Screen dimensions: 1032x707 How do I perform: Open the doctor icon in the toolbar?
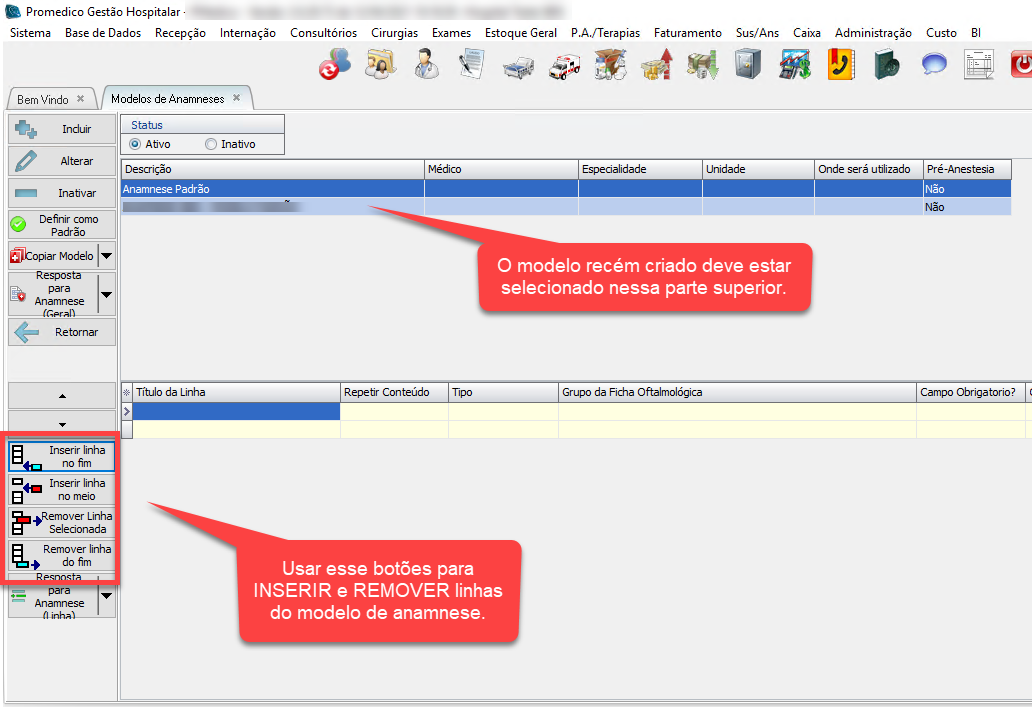[x=426, y=66]
